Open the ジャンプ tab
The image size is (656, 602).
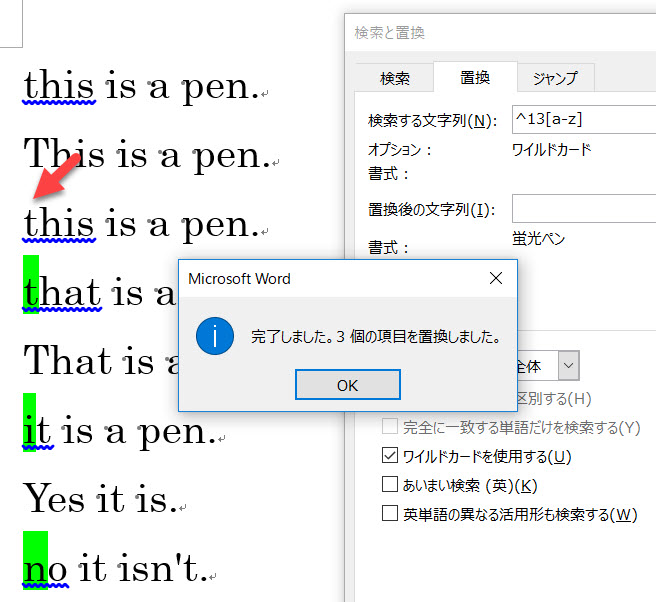click(555, 78)
